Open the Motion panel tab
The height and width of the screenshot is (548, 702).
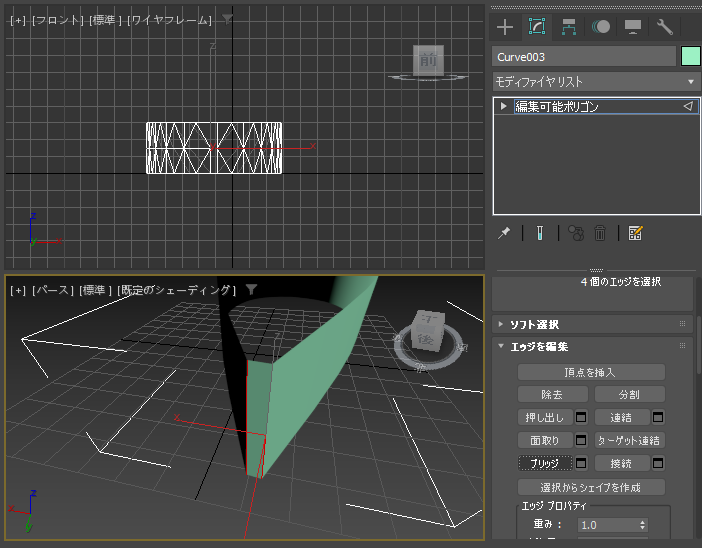pyautogui.click(x=601, y=27)
